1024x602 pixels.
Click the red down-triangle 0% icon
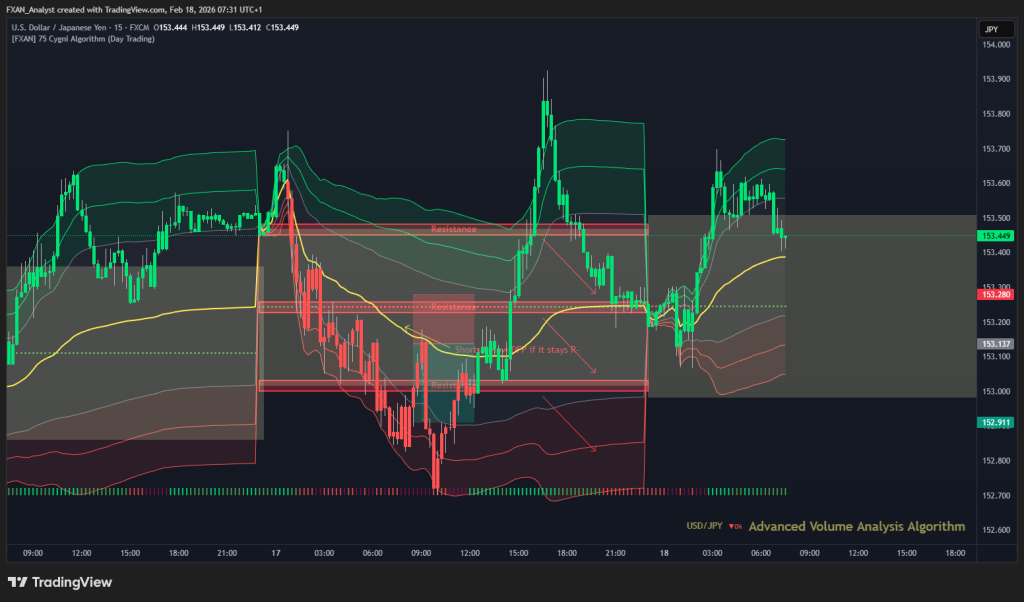pyautogui.click(x=734, y=526)
